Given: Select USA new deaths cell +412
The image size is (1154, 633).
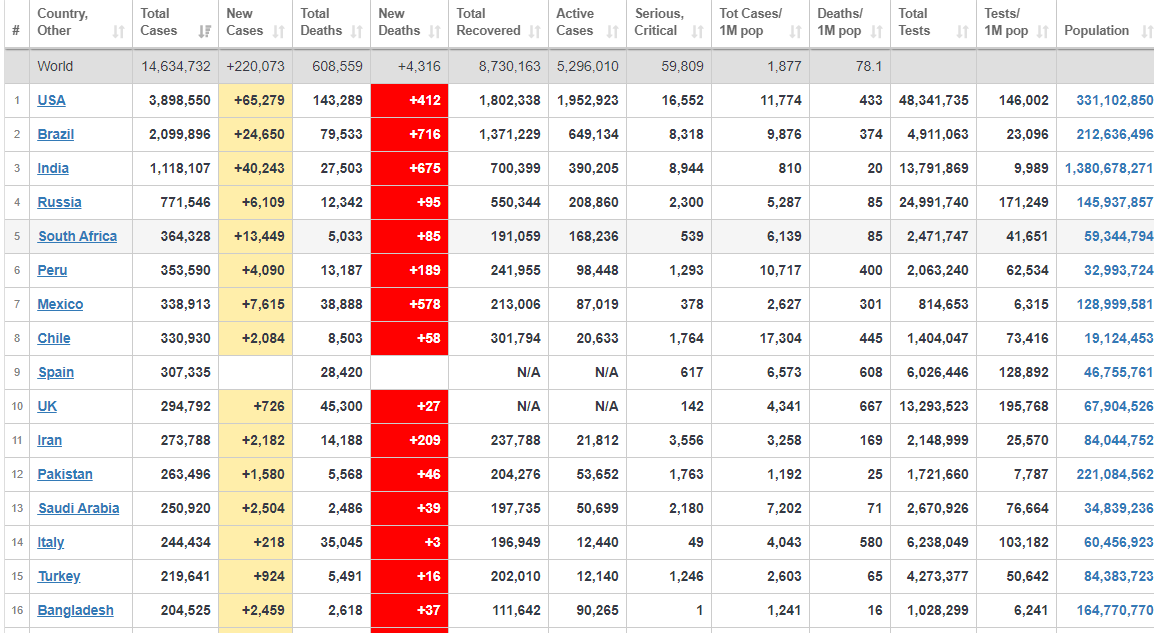Looking at the screenshot, I should pyautogui.click(x=409, y=100).
